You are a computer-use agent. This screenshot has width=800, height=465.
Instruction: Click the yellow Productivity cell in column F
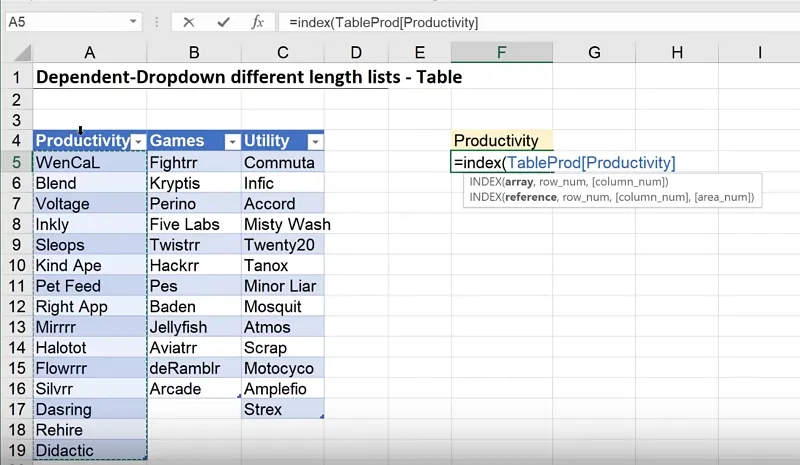pos(501,141)
